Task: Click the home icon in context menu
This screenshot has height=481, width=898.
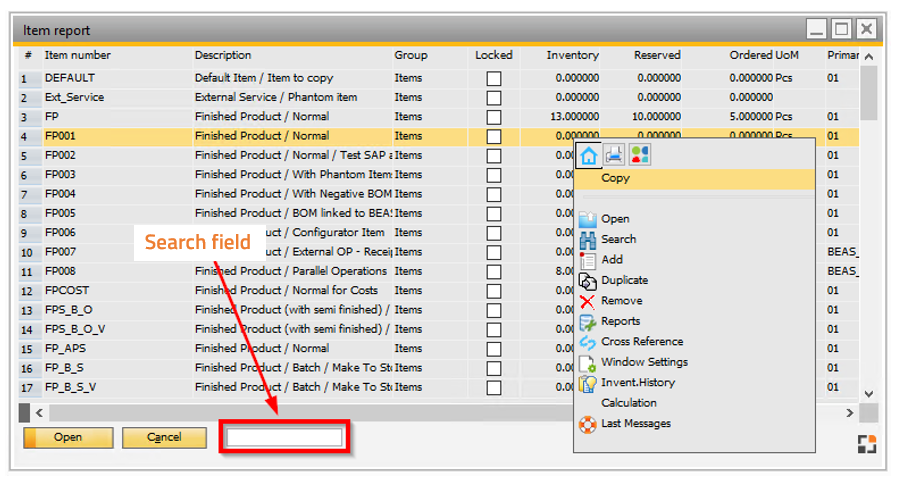Action: tap(589, 155)
